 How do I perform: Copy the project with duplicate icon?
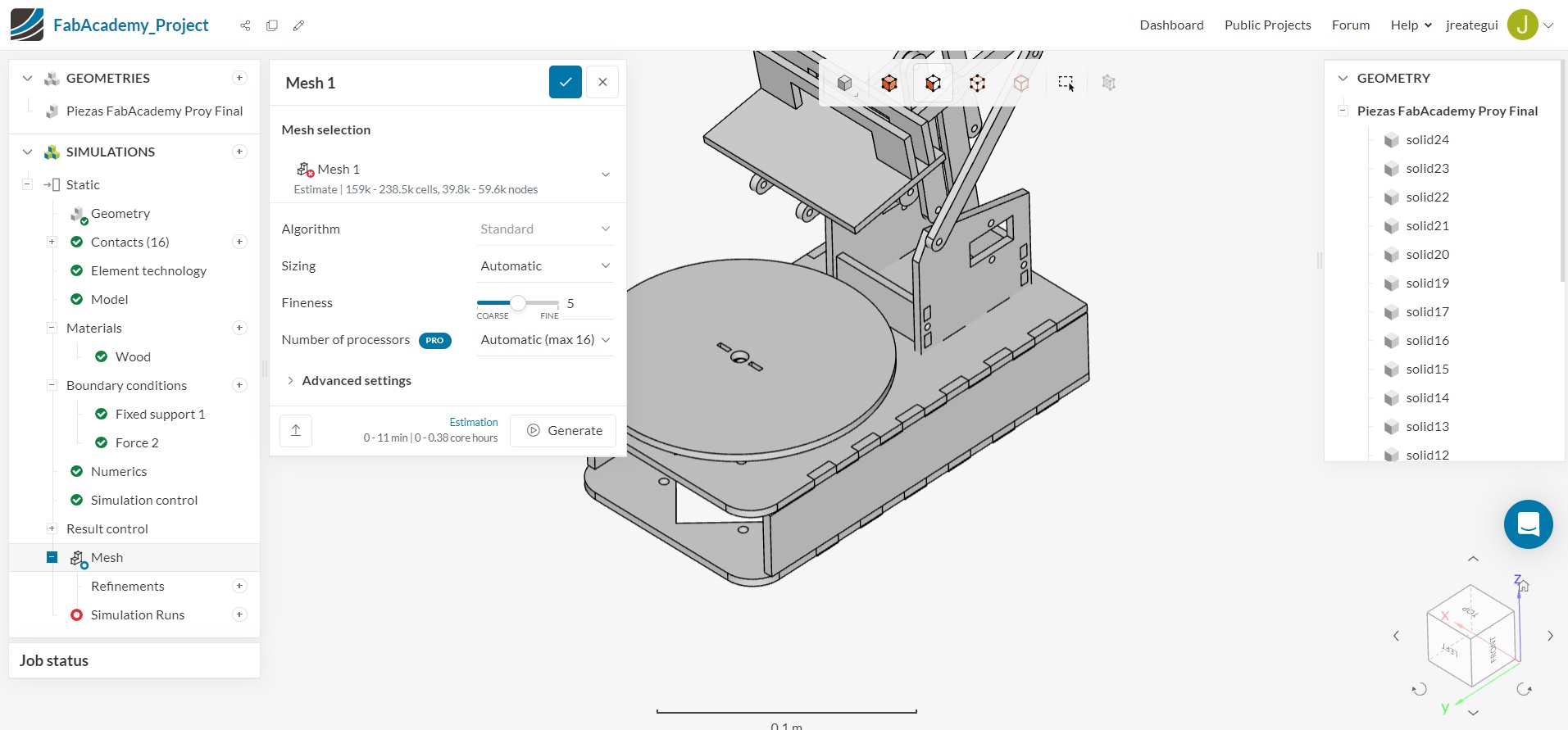(x=272, y=25)
